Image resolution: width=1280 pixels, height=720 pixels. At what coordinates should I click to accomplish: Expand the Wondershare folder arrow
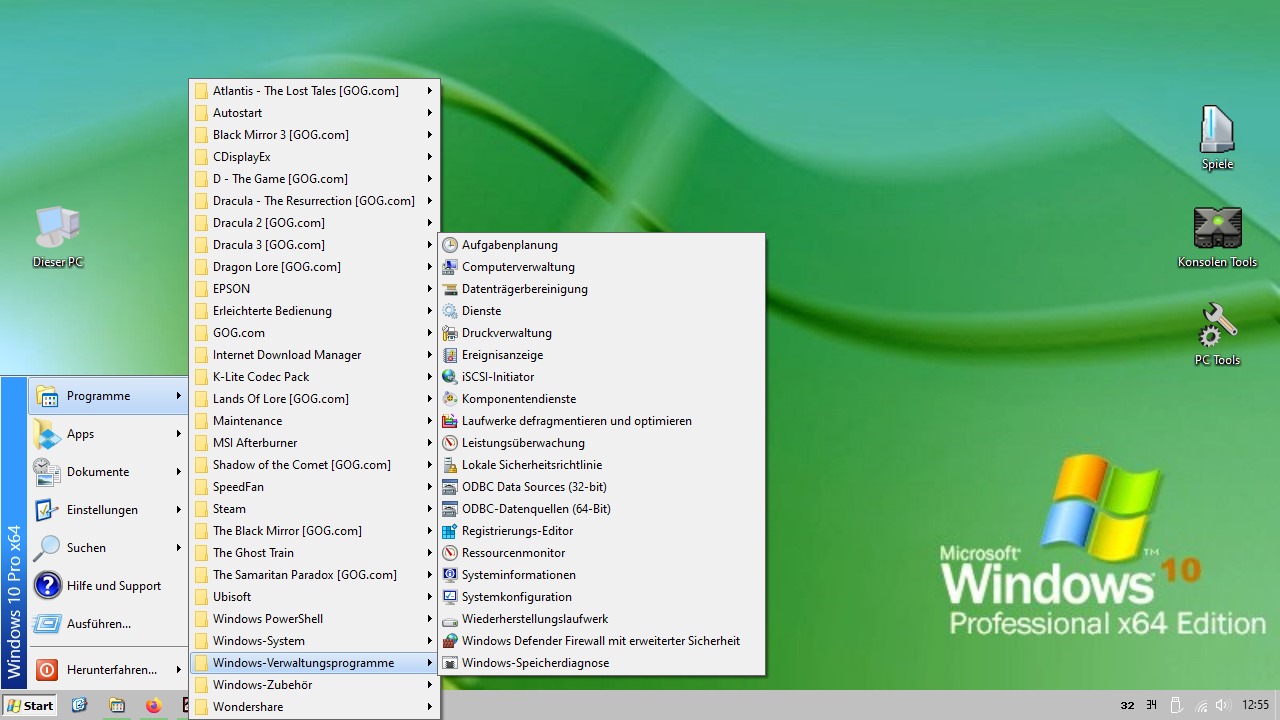coord(430,707)
